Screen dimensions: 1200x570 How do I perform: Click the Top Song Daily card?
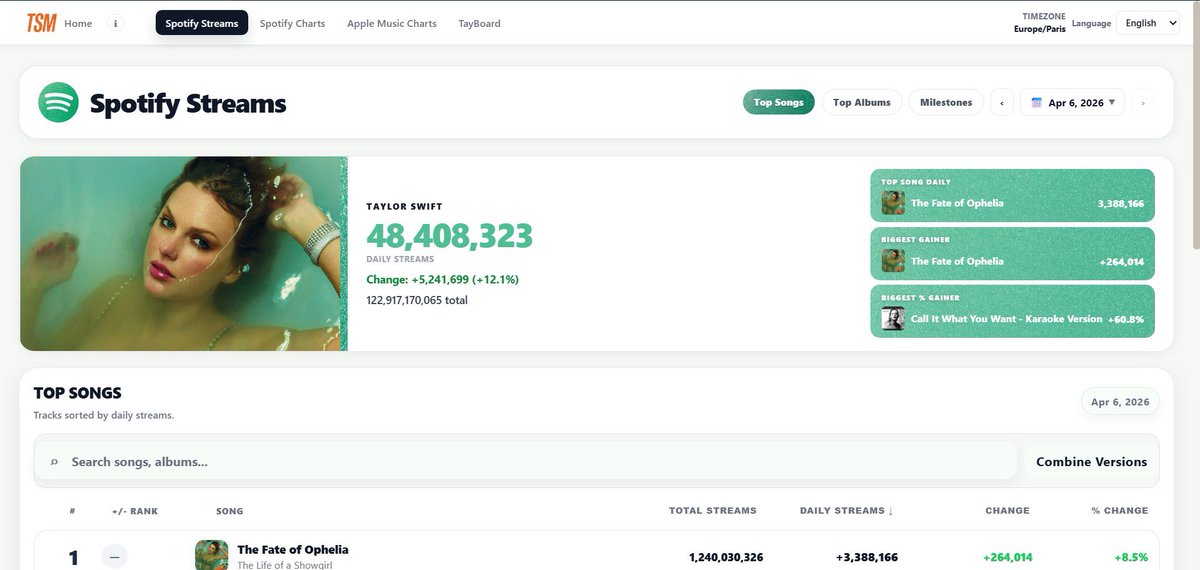pyautogui.click(x=1012, y=194)
